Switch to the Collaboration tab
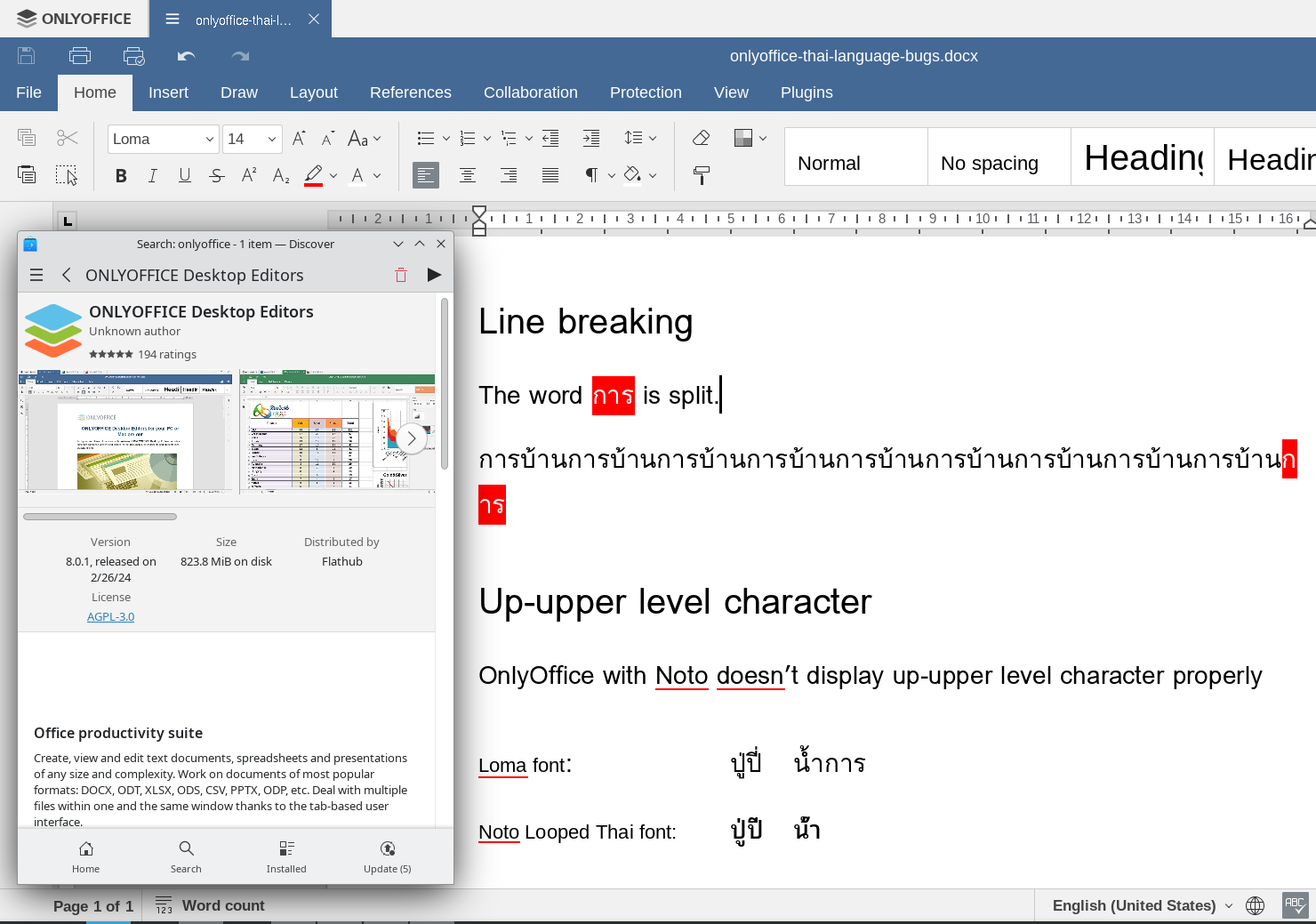Image resolution: width=1316 pixels, height=924 pixels. tap(531, 92)
